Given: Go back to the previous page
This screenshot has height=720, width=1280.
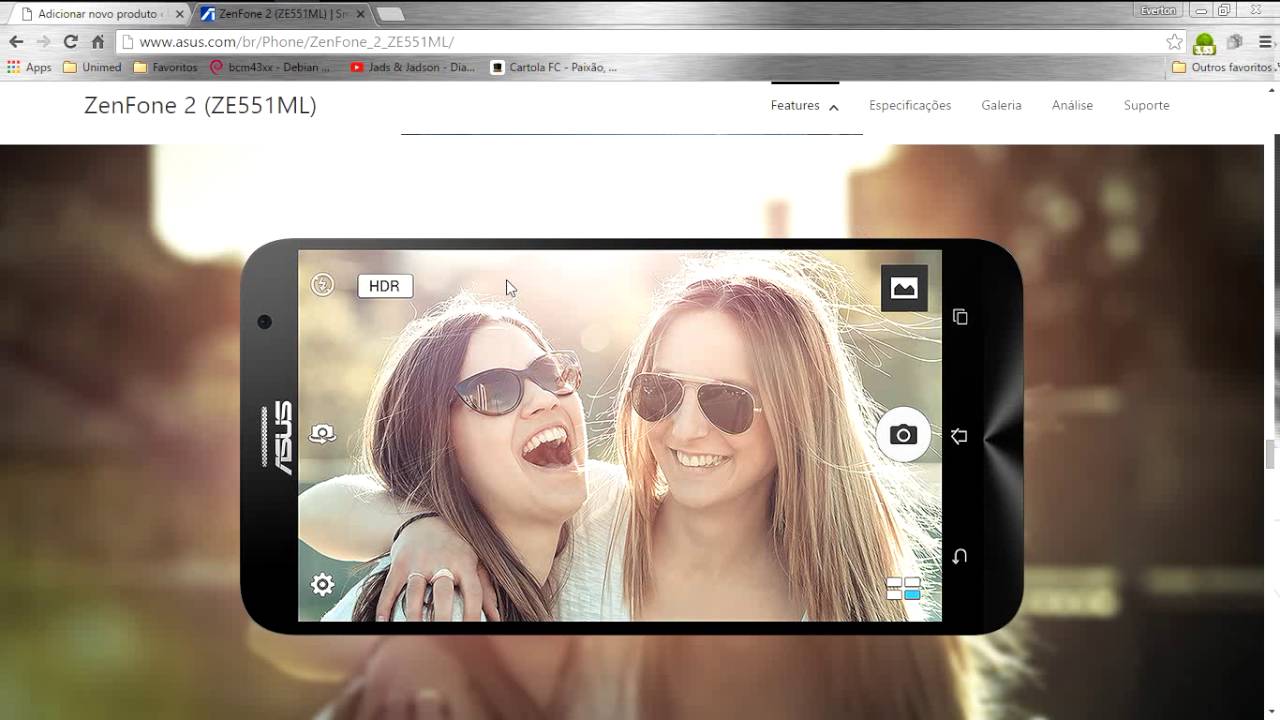Looking at the screenshot, I should pyautogui.click(x=16, y=42).
